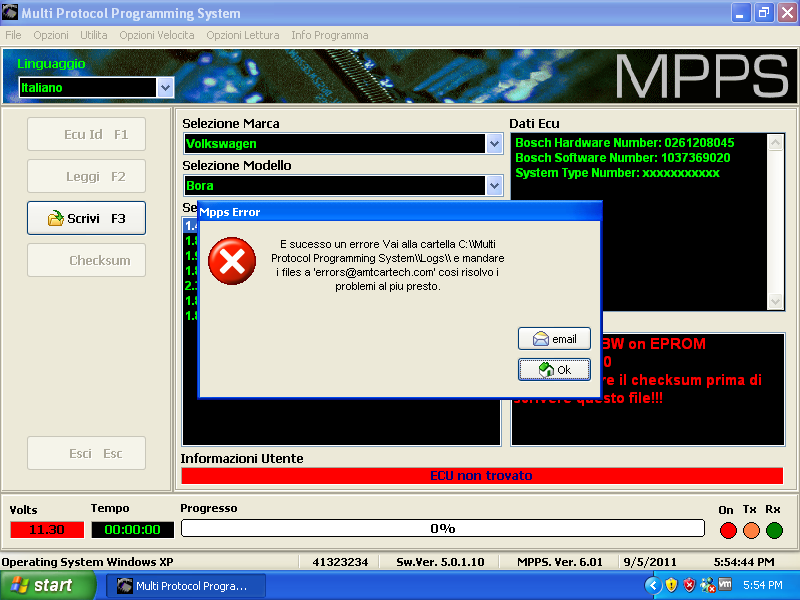Open the Utilita menu
The image size is (800, 600).
[94, 35]
